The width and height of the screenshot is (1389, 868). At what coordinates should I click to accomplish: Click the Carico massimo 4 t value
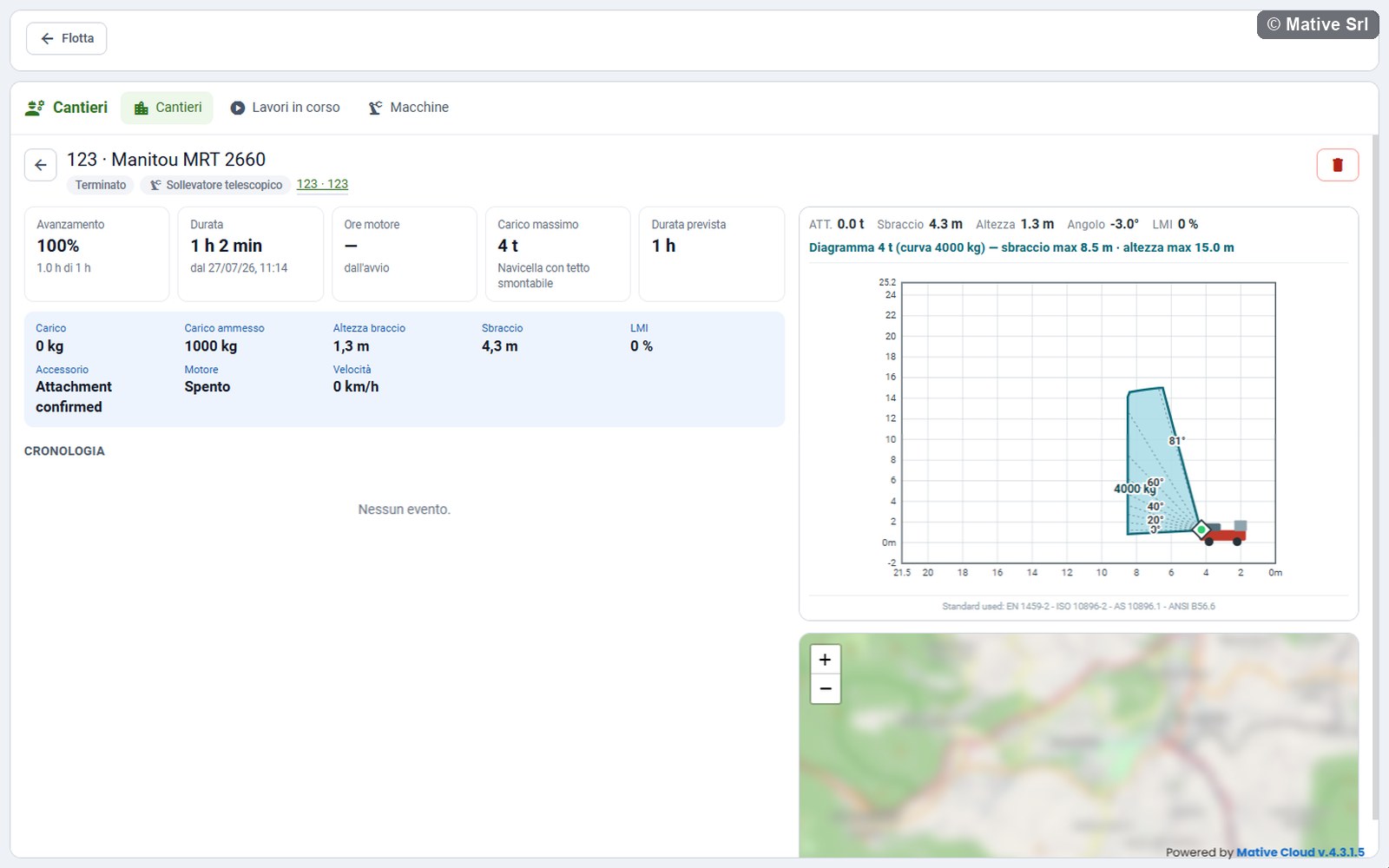tap(508, 246)
